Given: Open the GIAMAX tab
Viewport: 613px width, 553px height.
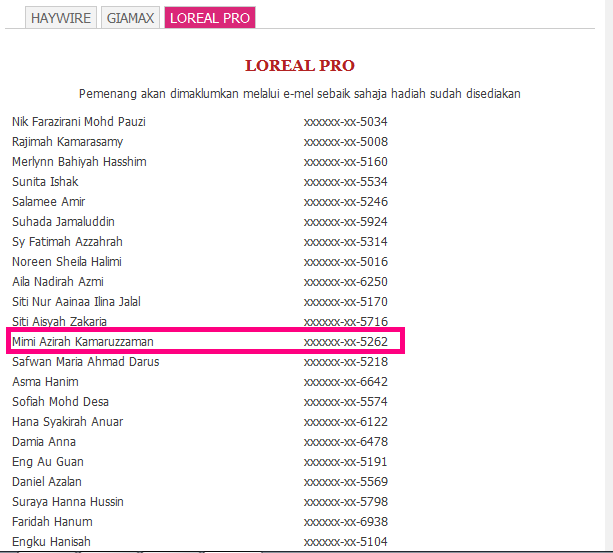Looking at the screenshot, I should (x=130, y=18).
